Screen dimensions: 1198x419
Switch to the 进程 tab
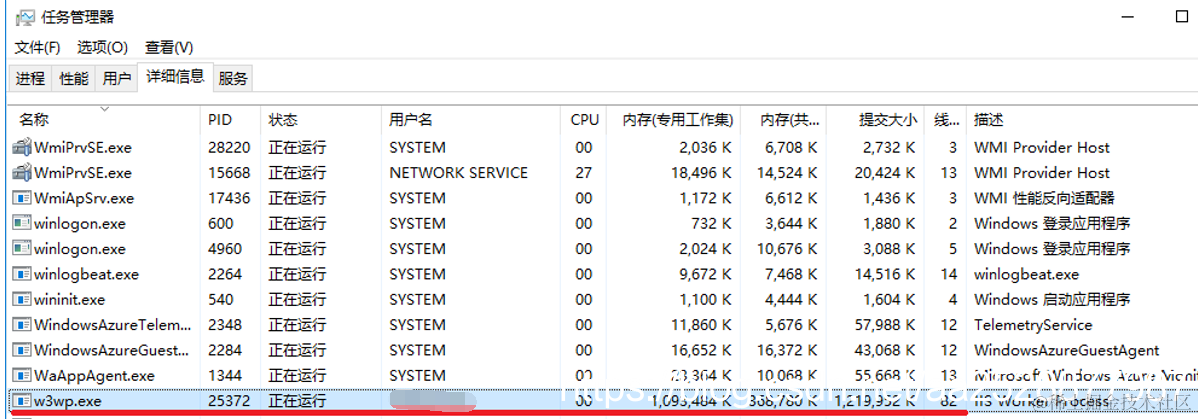click(x=31, y=78)
